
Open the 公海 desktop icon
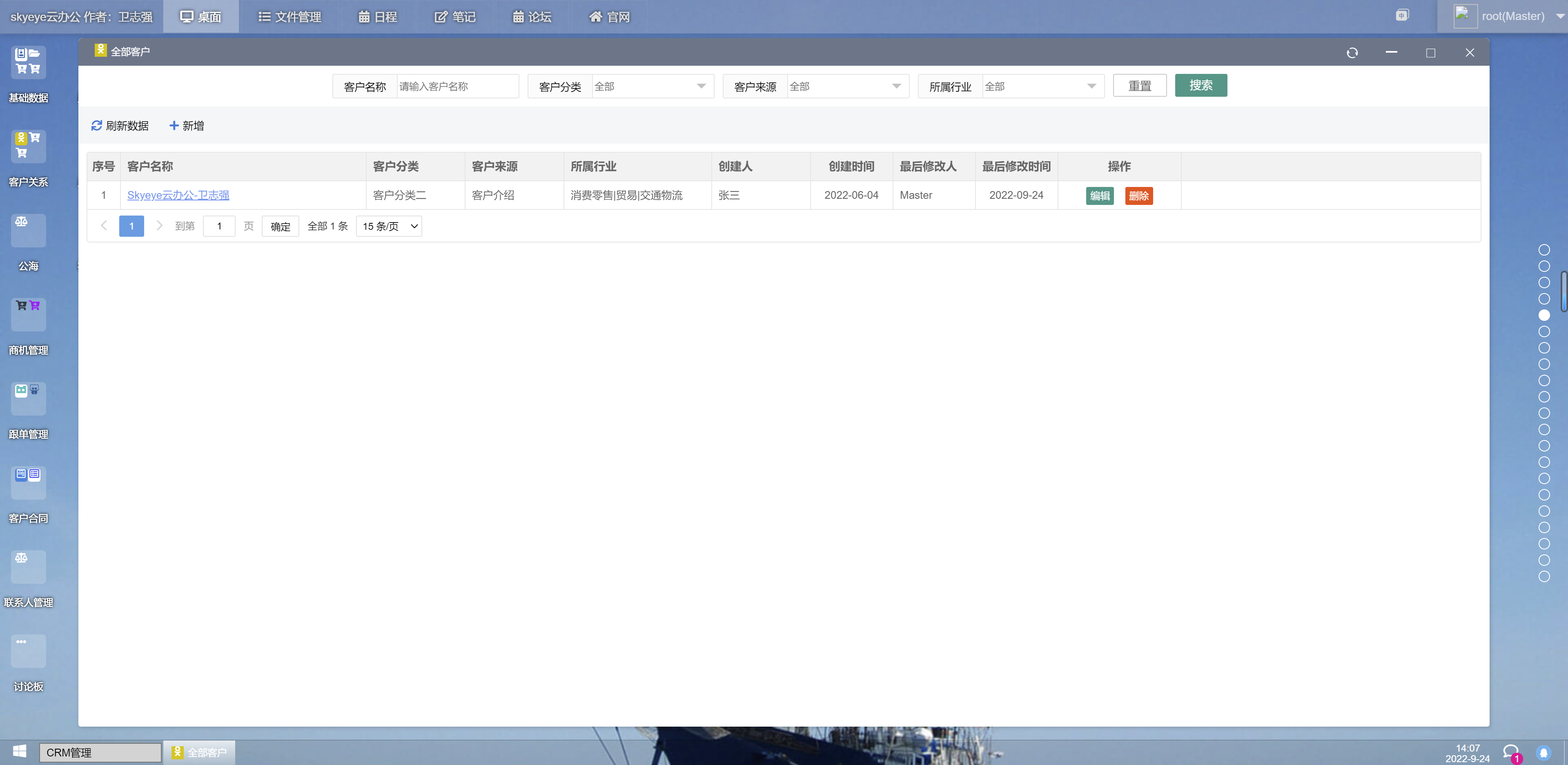[28, 230]
